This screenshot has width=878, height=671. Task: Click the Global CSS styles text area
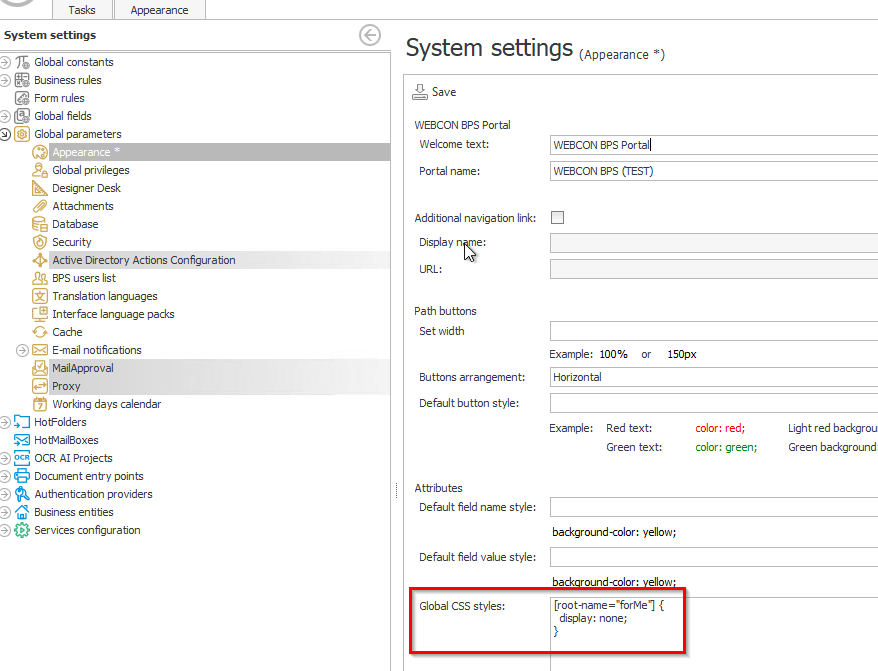tap(713, 634)
